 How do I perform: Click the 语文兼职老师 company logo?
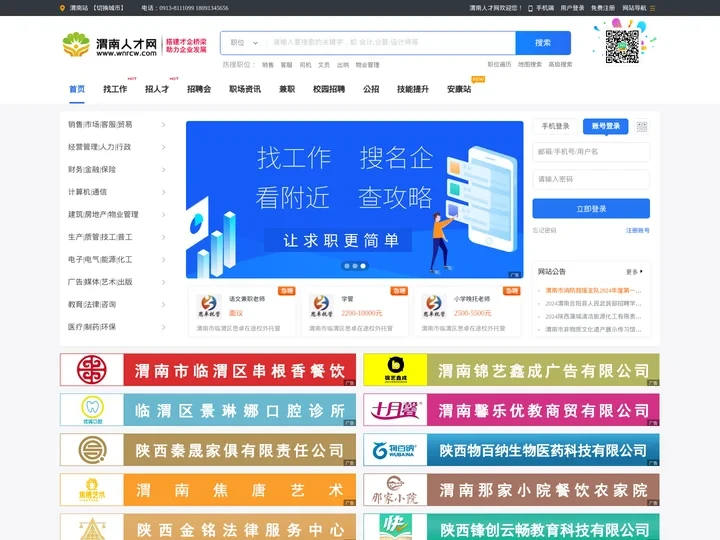(x=209, y=306)
